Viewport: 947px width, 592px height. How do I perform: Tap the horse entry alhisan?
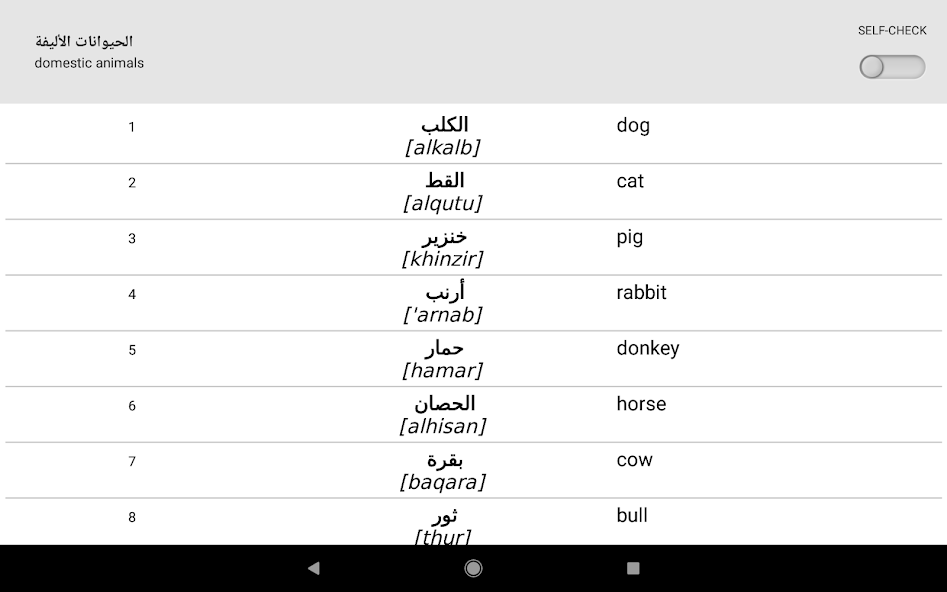(443, 414)
